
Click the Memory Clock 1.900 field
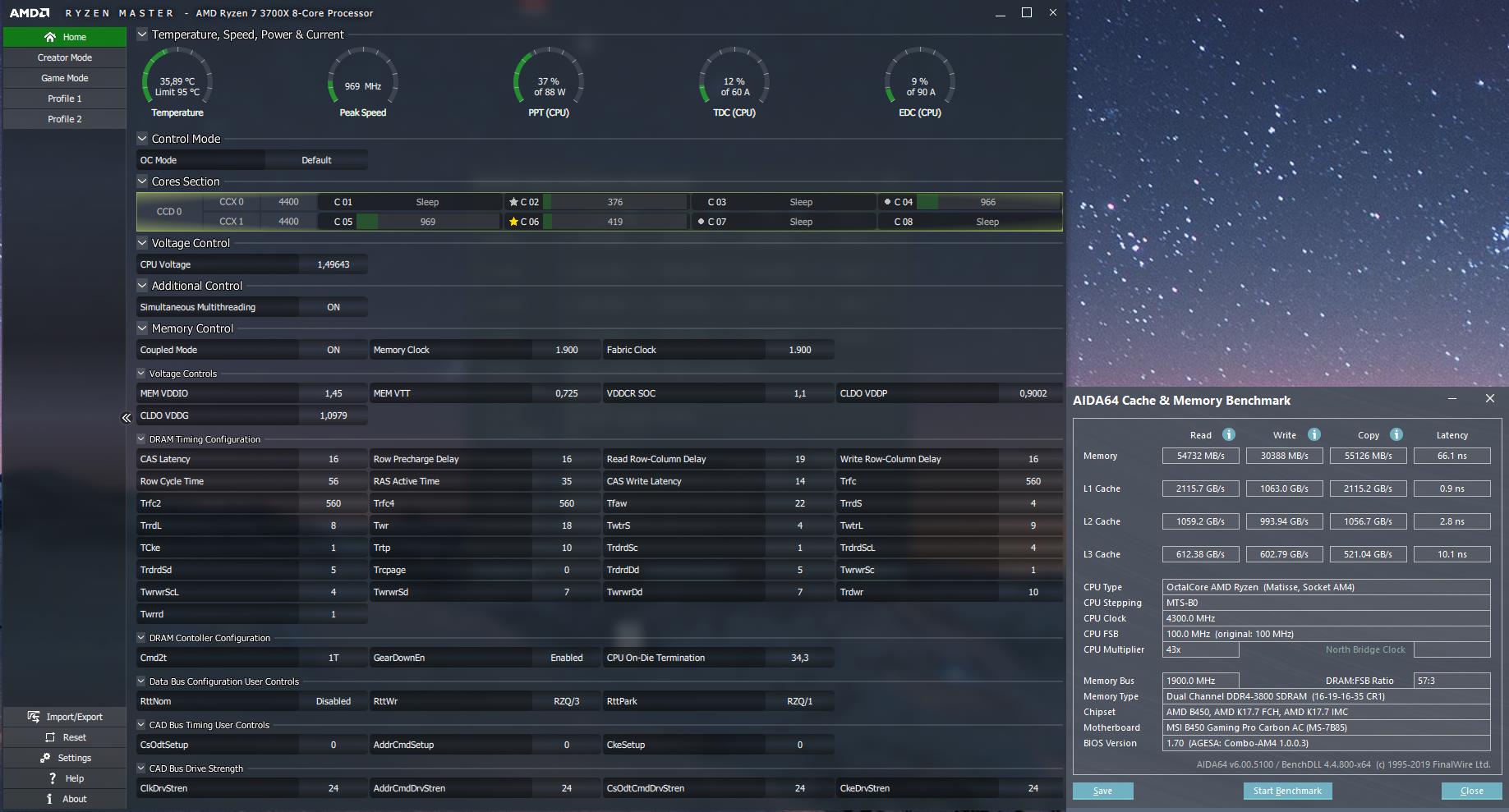tap(567, 350)
